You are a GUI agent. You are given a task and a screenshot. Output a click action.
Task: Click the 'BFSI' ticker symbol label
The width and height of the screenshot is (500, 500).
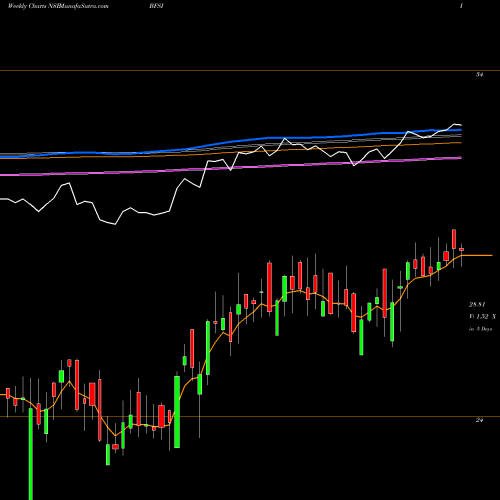156,6
